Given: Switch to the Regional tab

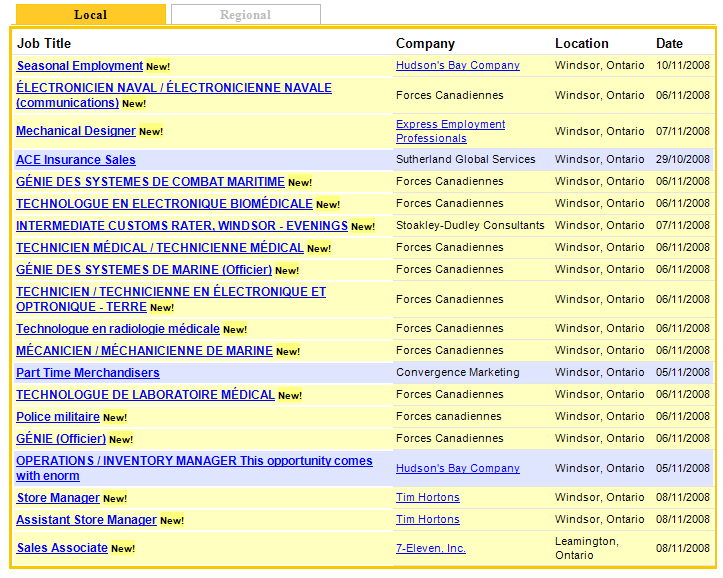Looking at the screenshot, I should (x=246, y=14).
